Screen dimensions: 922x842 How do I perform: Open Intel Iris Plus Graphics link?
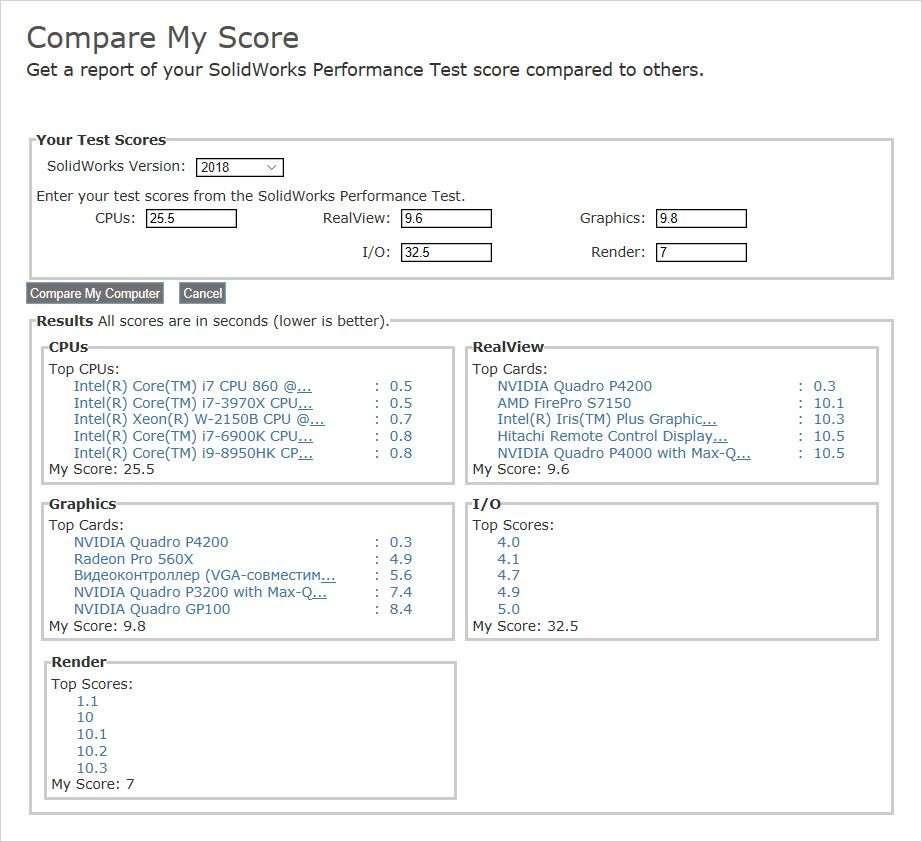point(607,419)
